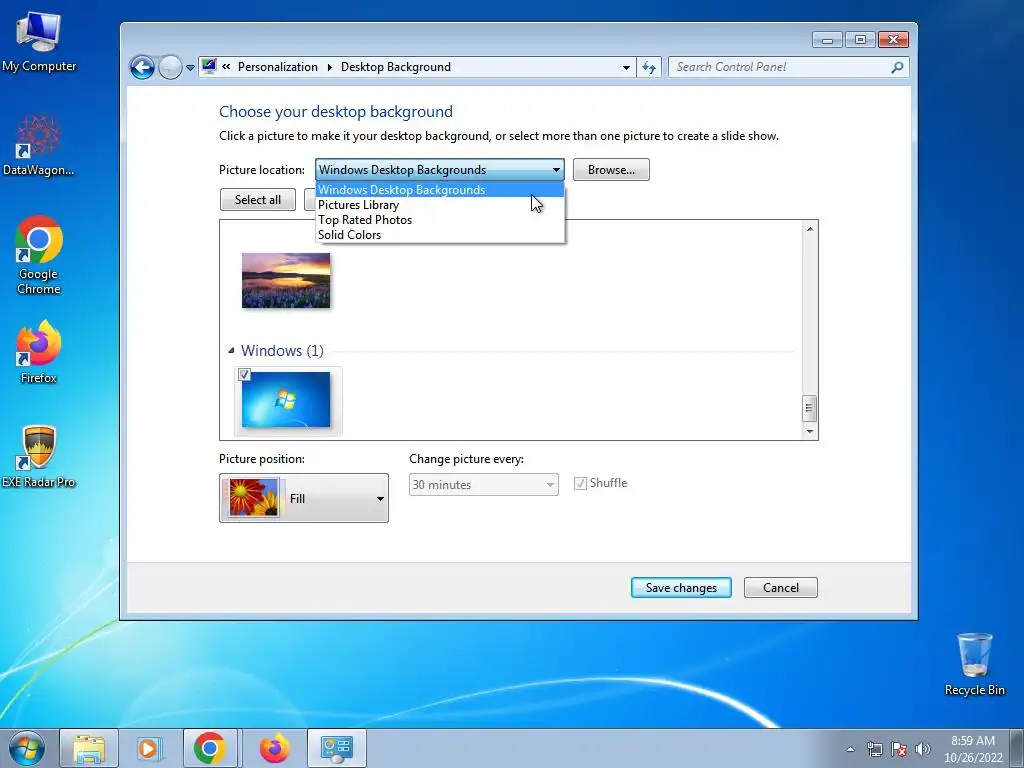Click Save changes button

(x=681, y=588)
